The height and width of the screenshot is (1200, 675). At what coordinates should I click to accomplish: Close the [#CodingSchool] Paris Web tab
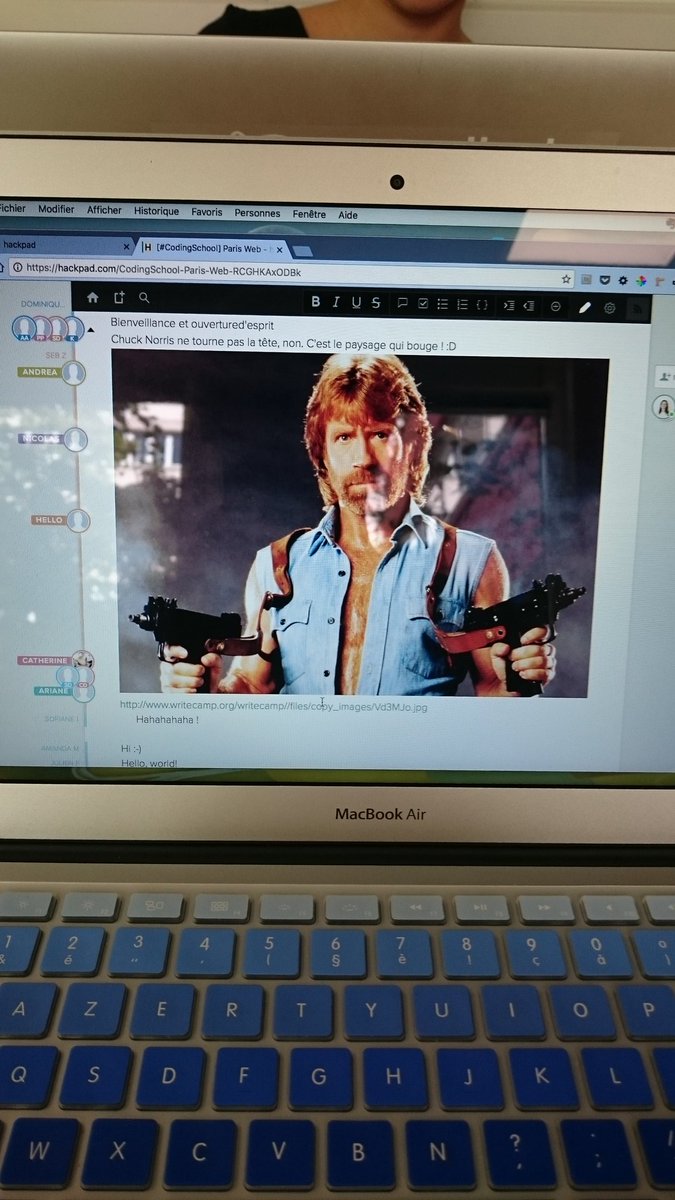point(280,249)
